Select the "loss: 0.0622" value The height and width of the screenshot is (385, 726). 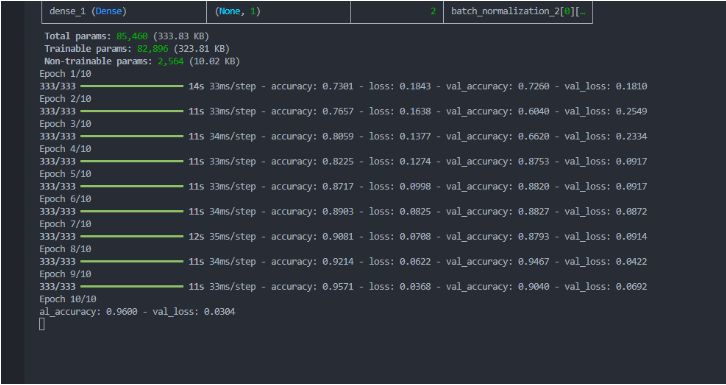400,261
